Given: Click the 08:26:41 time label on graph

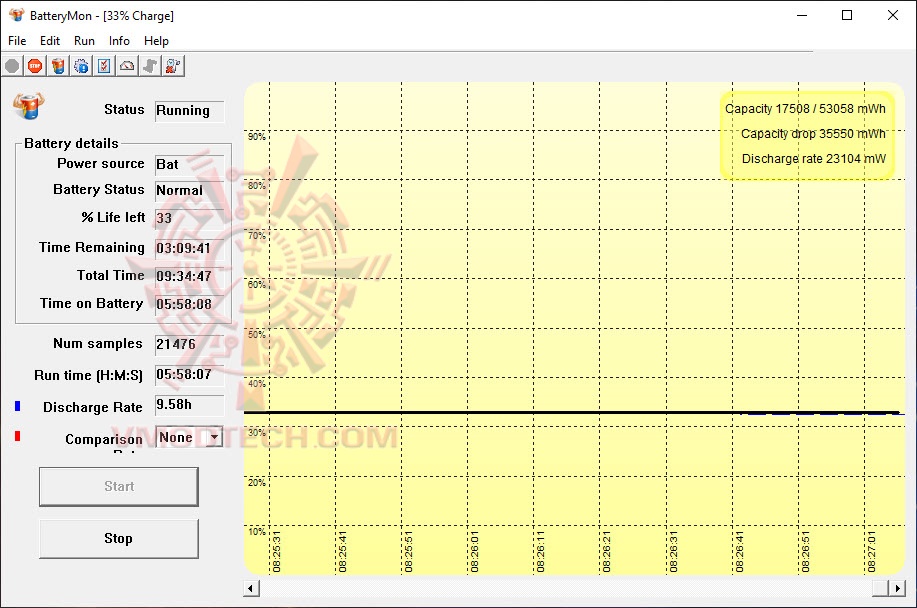Looking at the screenshot, I should coord(740,551).
